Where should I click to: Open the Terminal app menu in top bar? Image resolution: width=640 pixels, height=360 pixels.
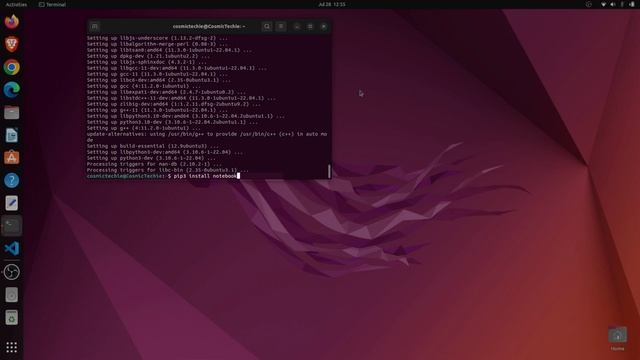52,4
